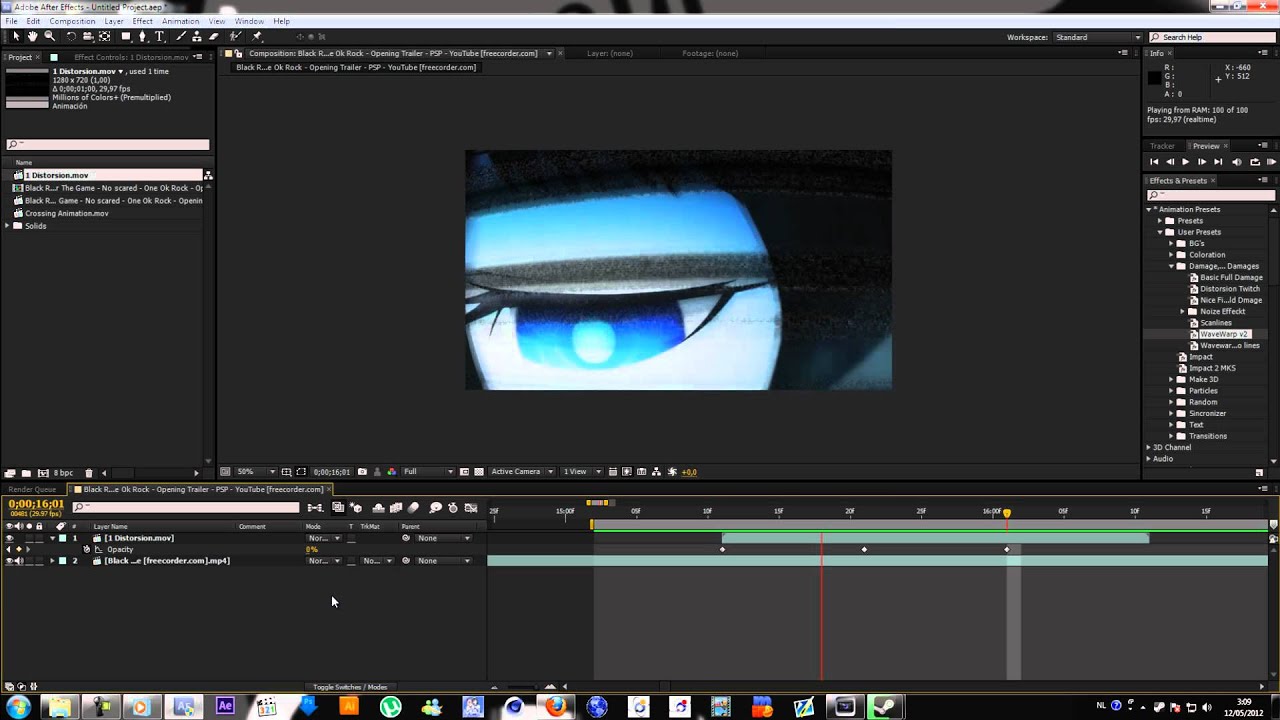Select the Clone Stamp tool
The height and width of the screenshot is (720, 1280).
pyautogui.click(x=197, y=36)
